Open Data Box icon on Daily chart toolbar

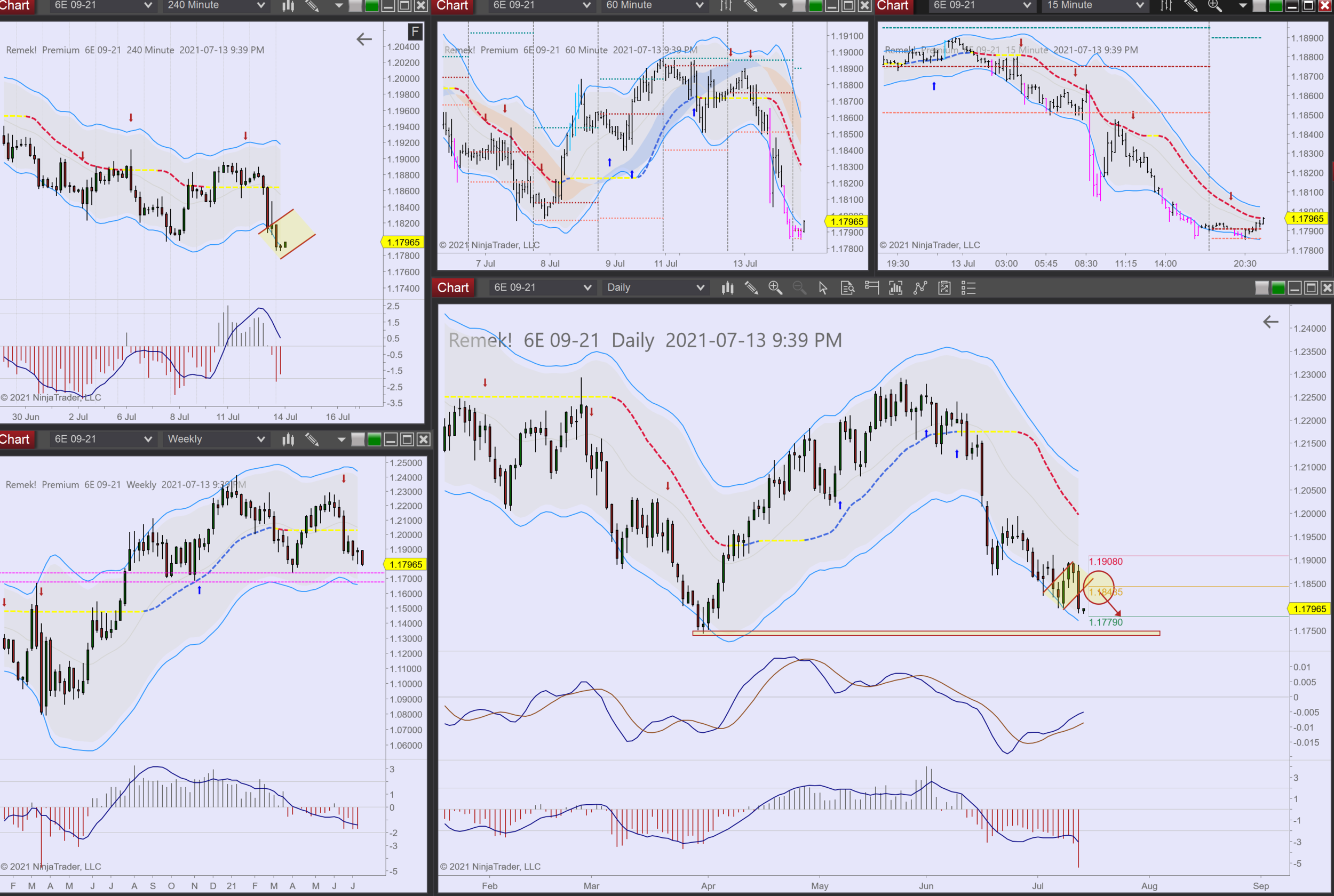pos(847,288)
